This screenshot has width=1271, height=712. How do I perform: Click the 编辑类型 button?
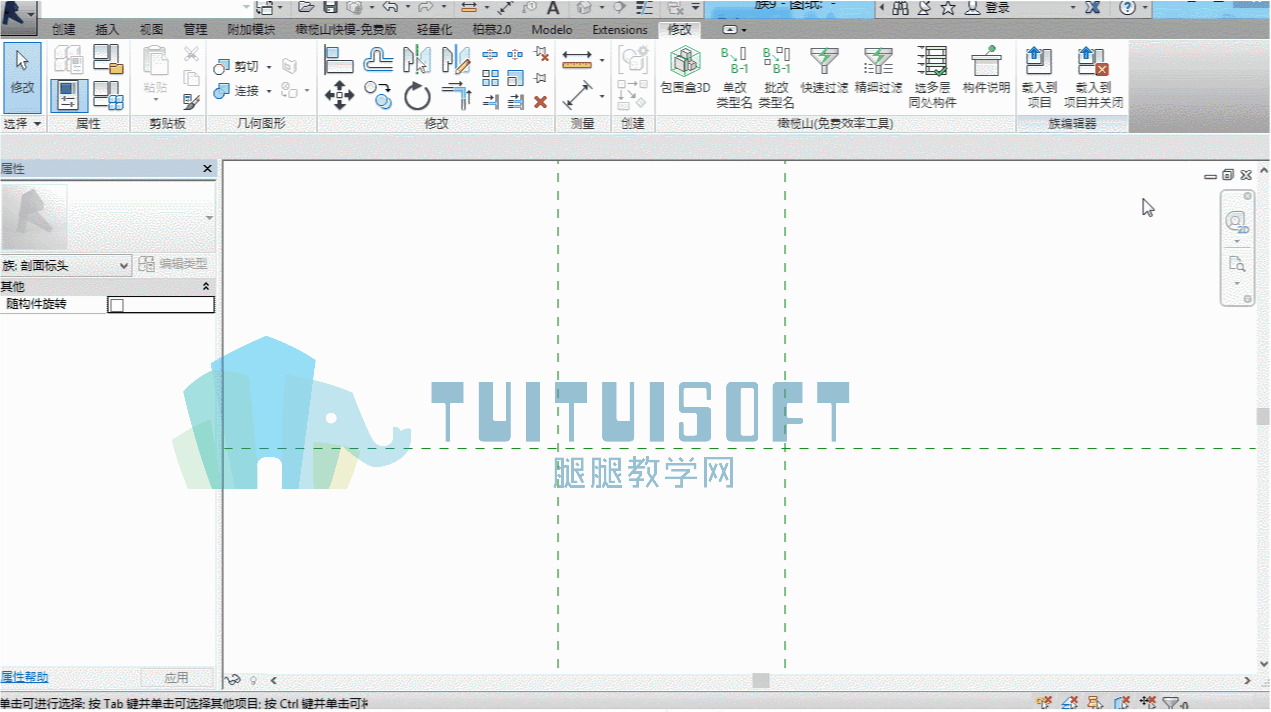tap(174, 265)
